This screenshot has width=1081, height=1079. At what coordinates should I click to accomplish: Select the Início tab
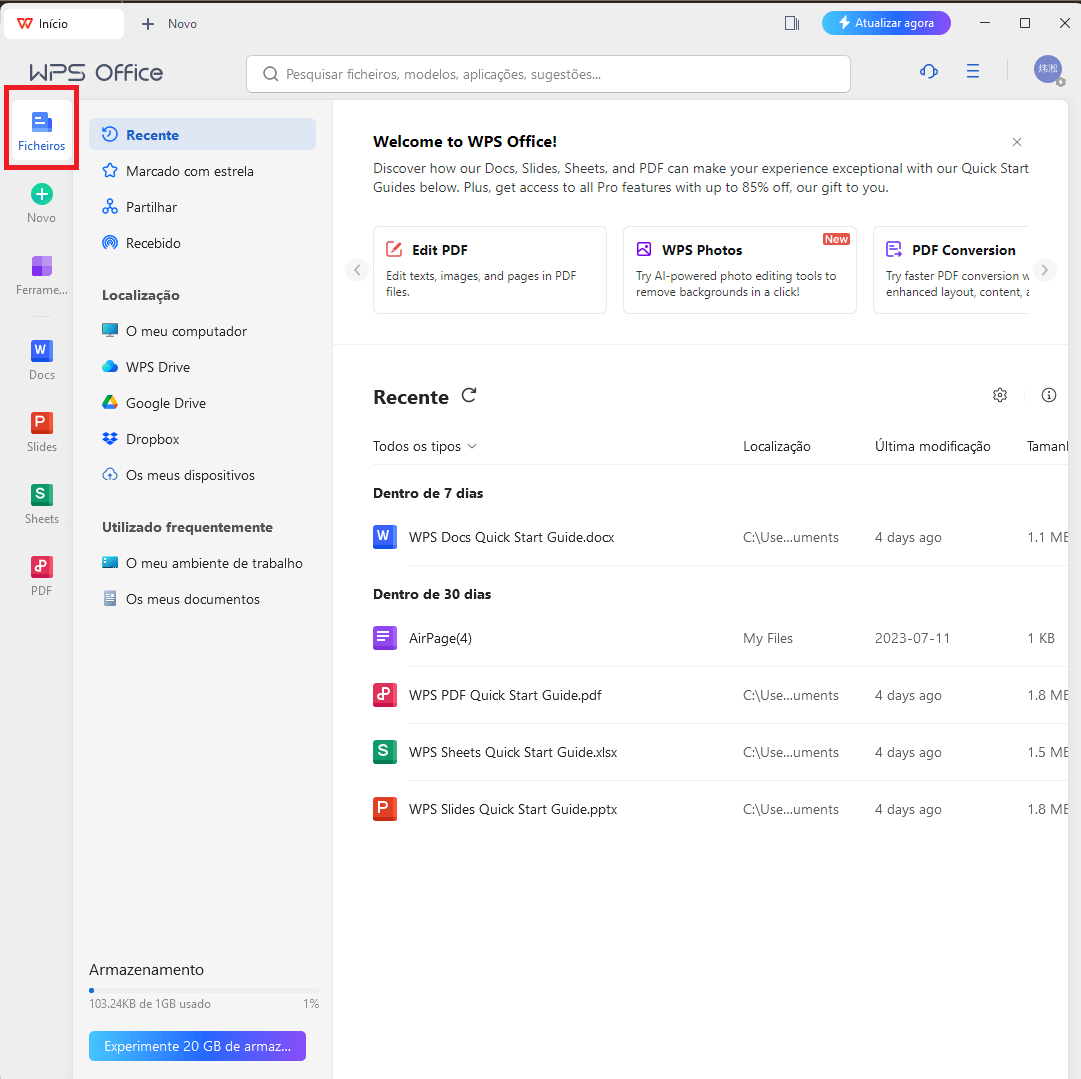64,23
